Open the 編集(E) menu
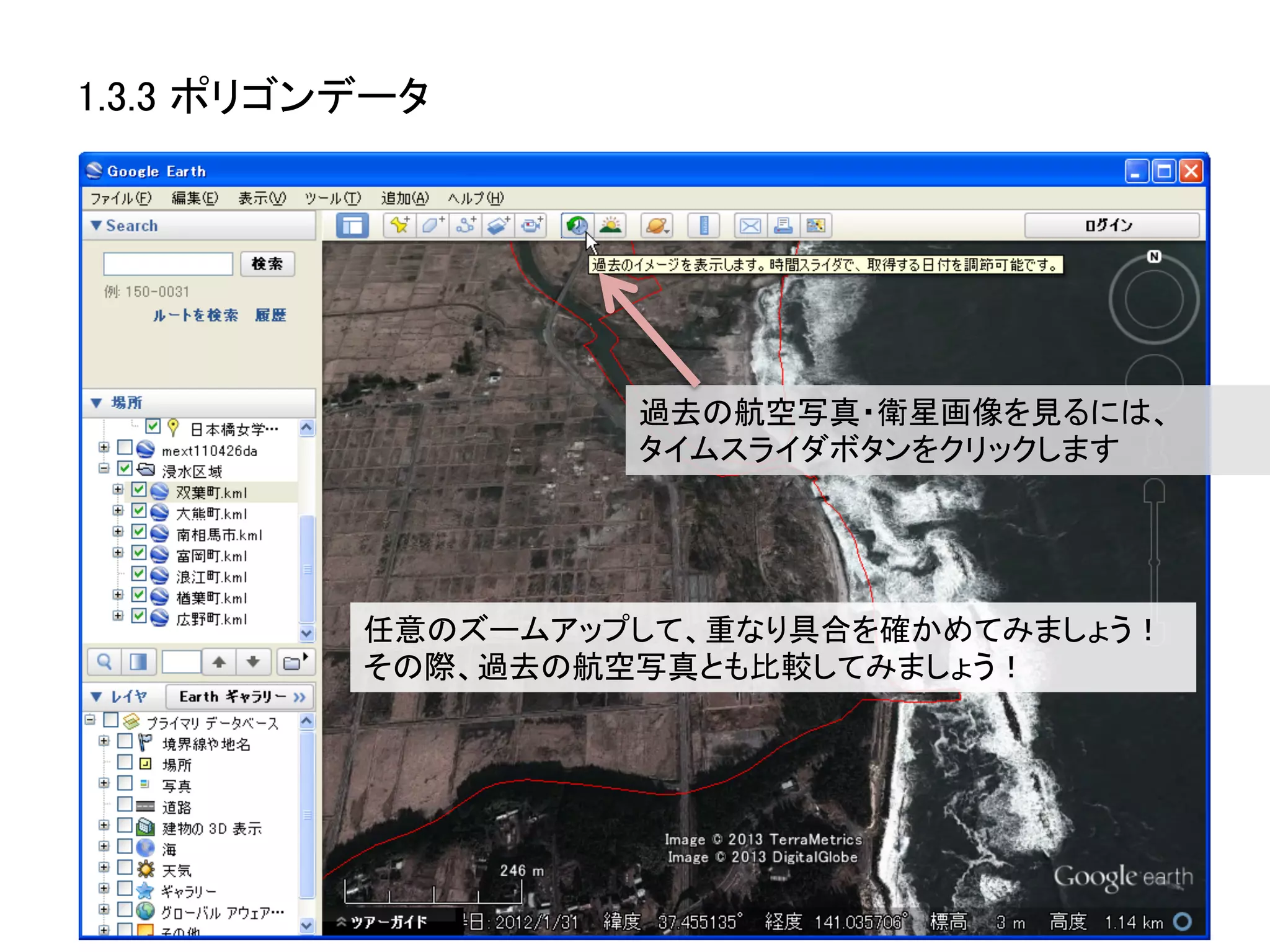This screenshot has width=1270, height=952. pyautogui.click(x=195, y=198)
